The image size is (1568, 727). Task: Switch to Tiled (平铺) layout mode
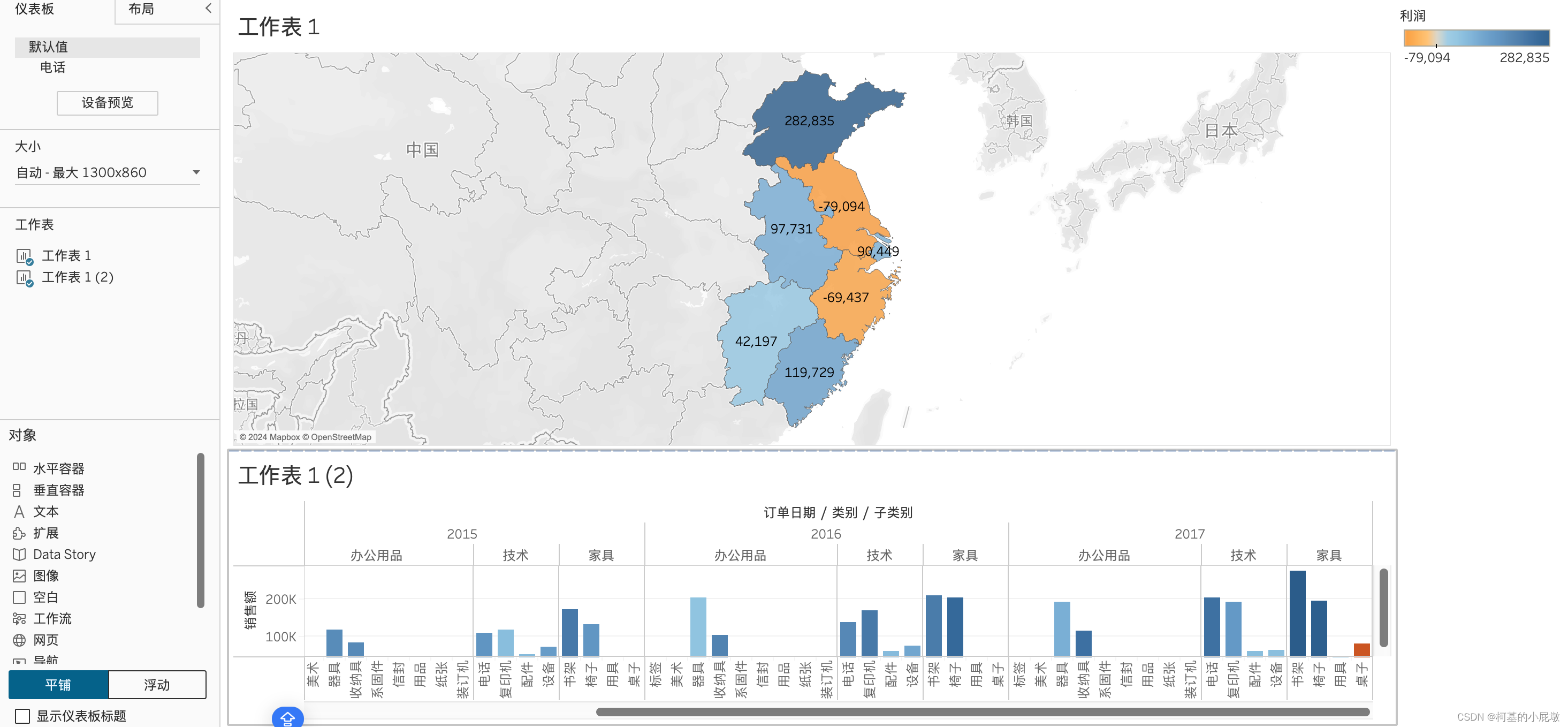pyautogui.click(x=58, y=684)
